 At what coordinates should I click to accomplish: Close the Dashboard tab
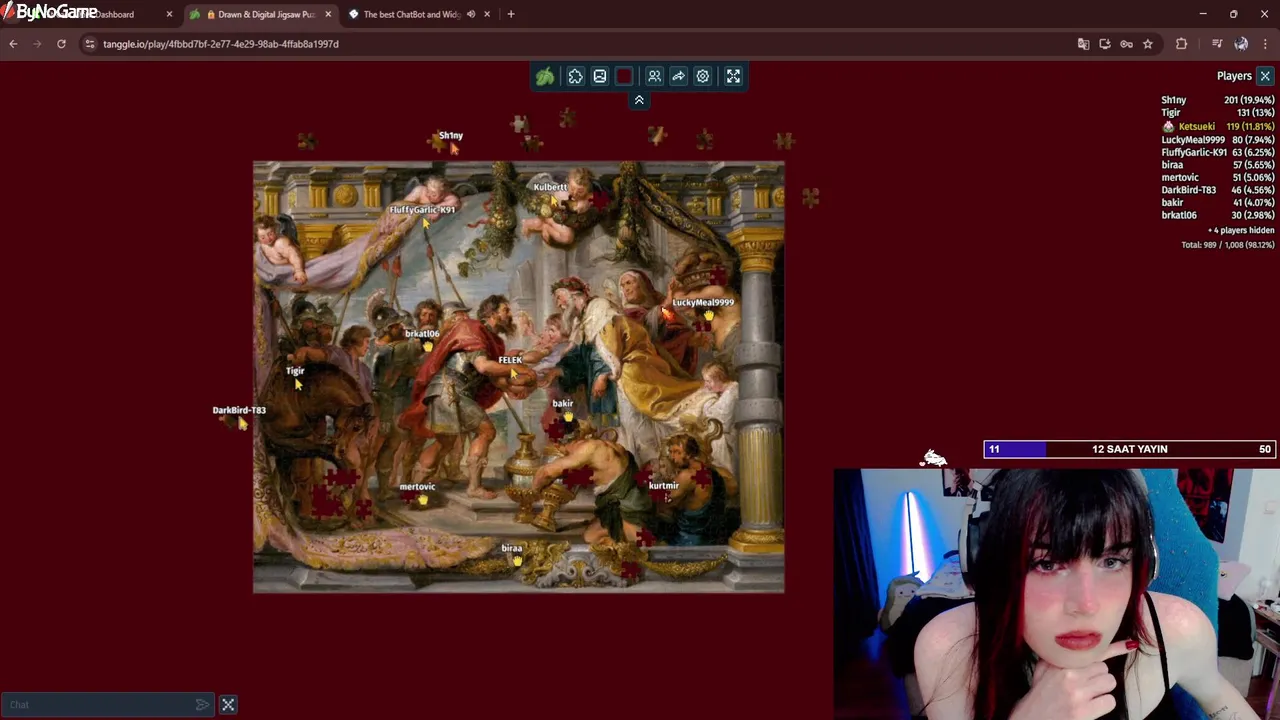pos(169,14)
